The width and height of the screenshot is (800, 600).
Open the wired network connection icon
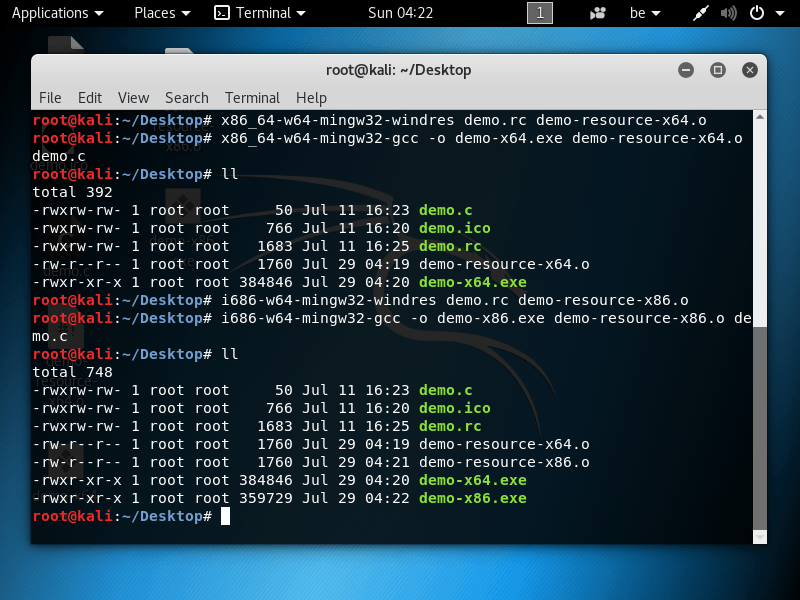pos(700,13)
